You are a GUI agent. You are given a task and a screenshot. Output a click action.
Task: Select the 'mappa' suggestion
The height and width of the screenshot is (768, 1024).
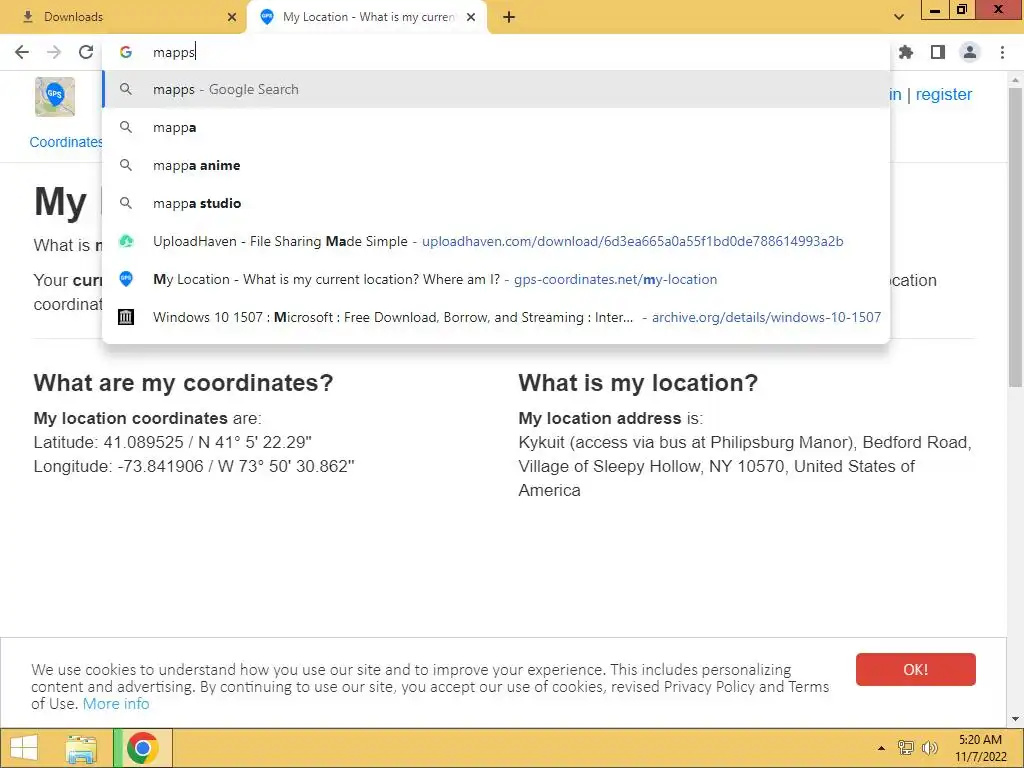pyautogui.click(x=496, y=127)
